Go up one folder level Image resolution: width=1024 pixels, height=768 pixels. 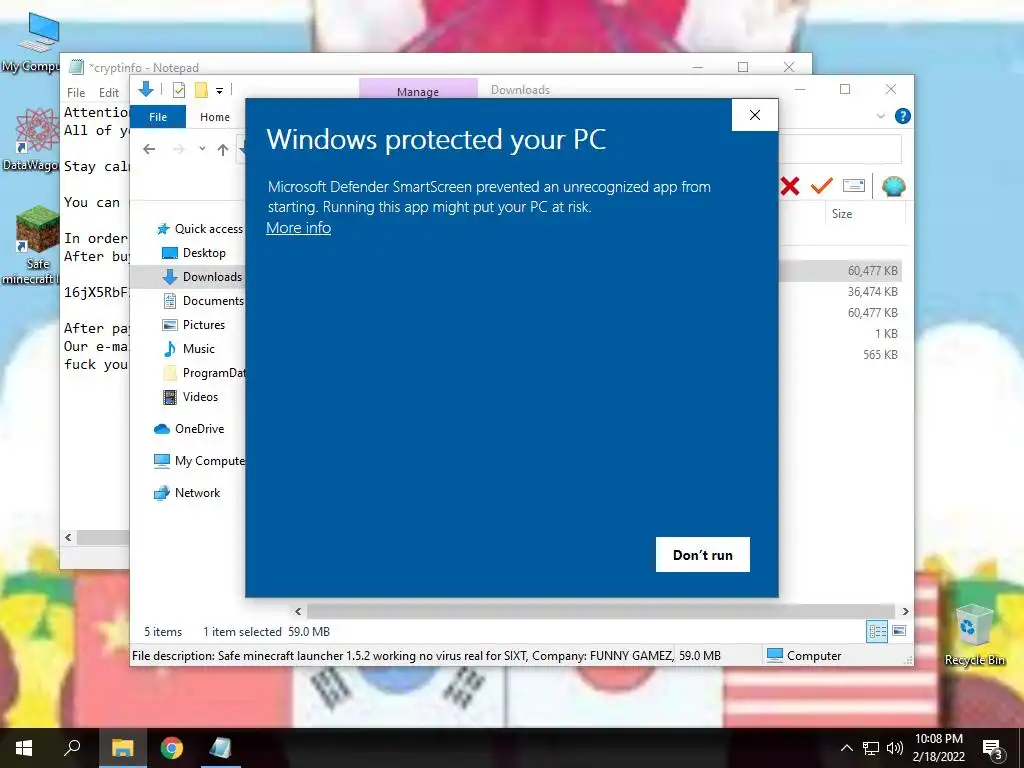(x=223, y=150)
